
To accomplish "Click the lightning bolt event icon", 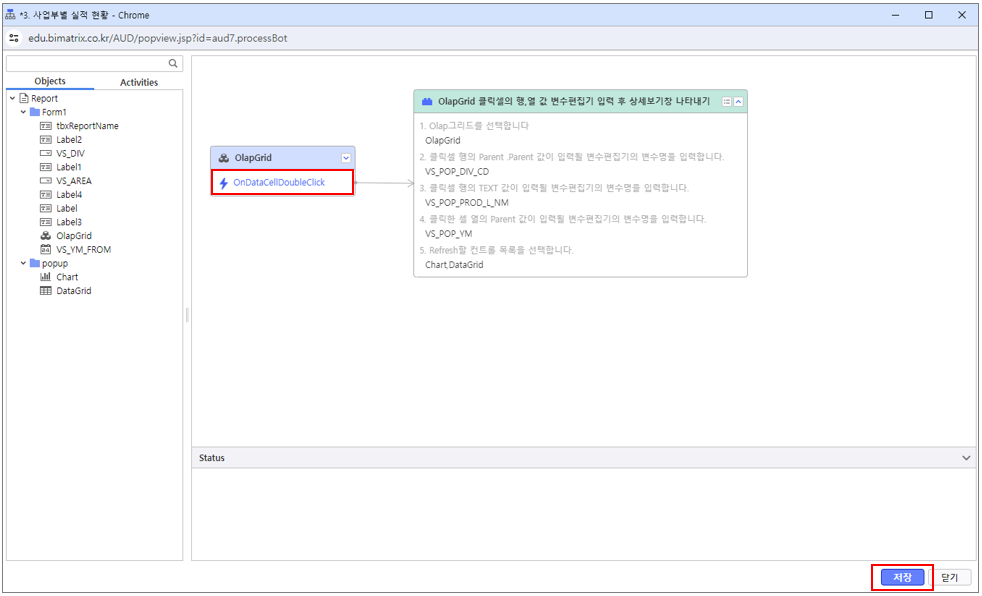I will (x=224, y=183).
